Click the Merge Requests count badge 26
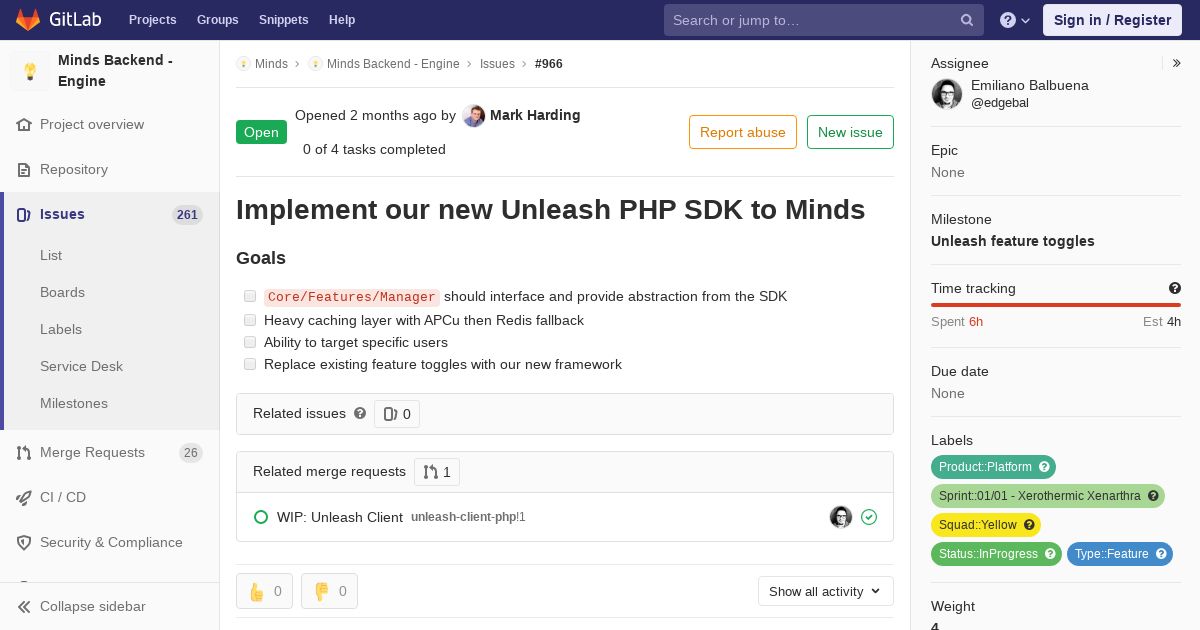This screenshot has height=630, width=1200. point(191,453)
